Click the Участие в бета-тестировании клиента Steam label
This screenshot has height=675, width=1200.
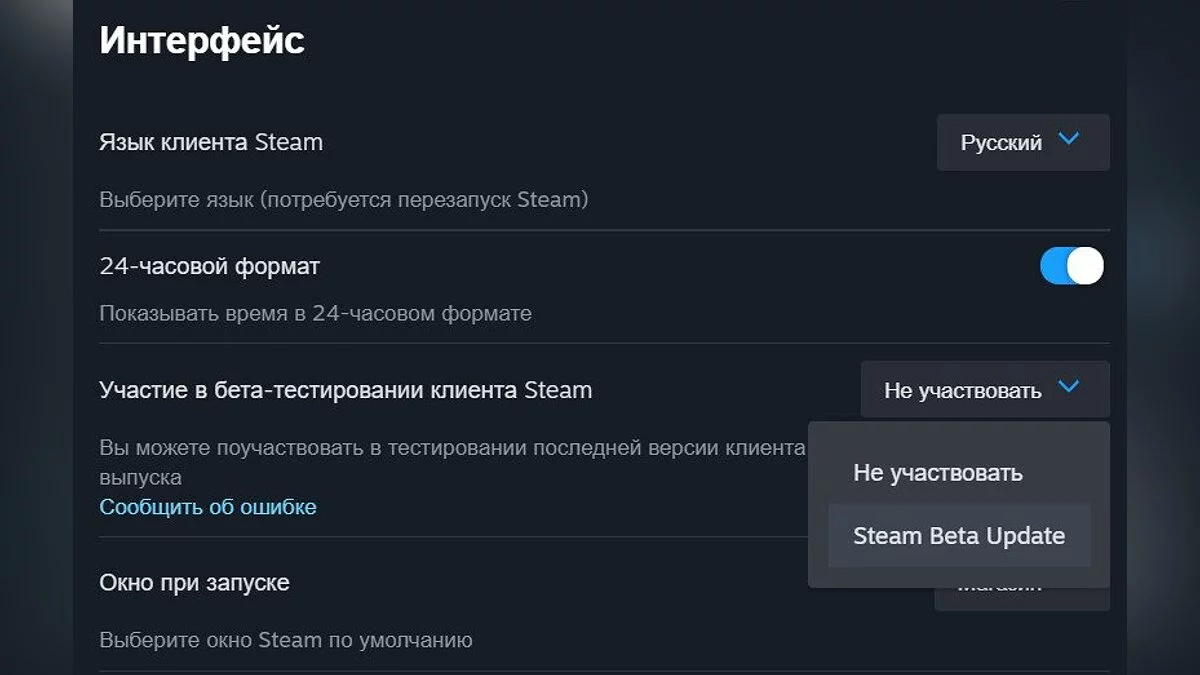(346, 390)
